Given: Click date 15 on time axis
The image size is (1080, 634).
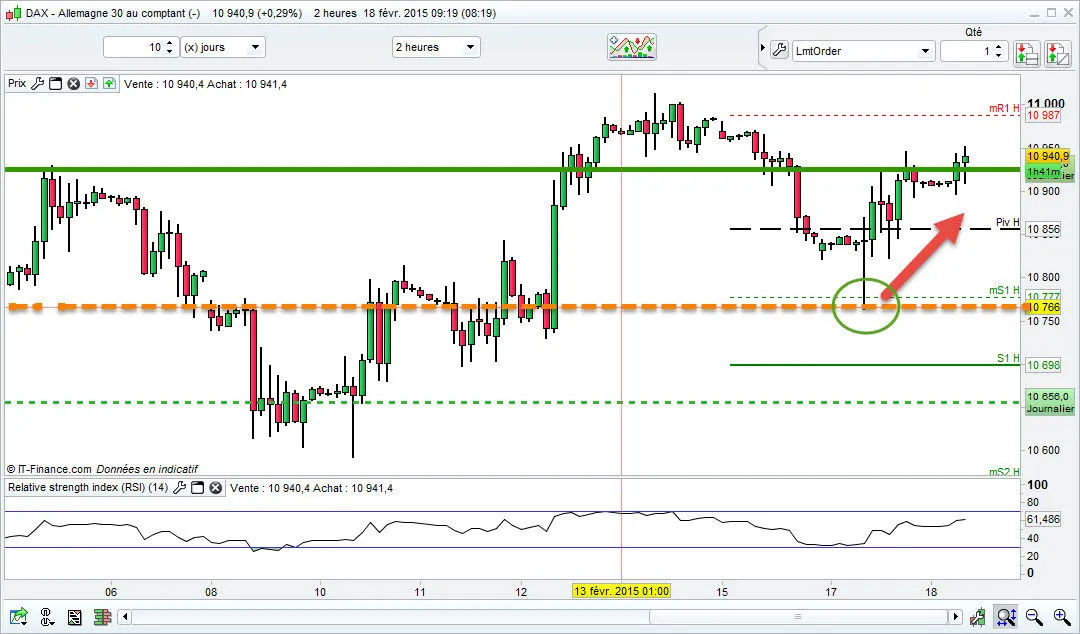Looking at the screenshot, I should click(x=721, y=591).
